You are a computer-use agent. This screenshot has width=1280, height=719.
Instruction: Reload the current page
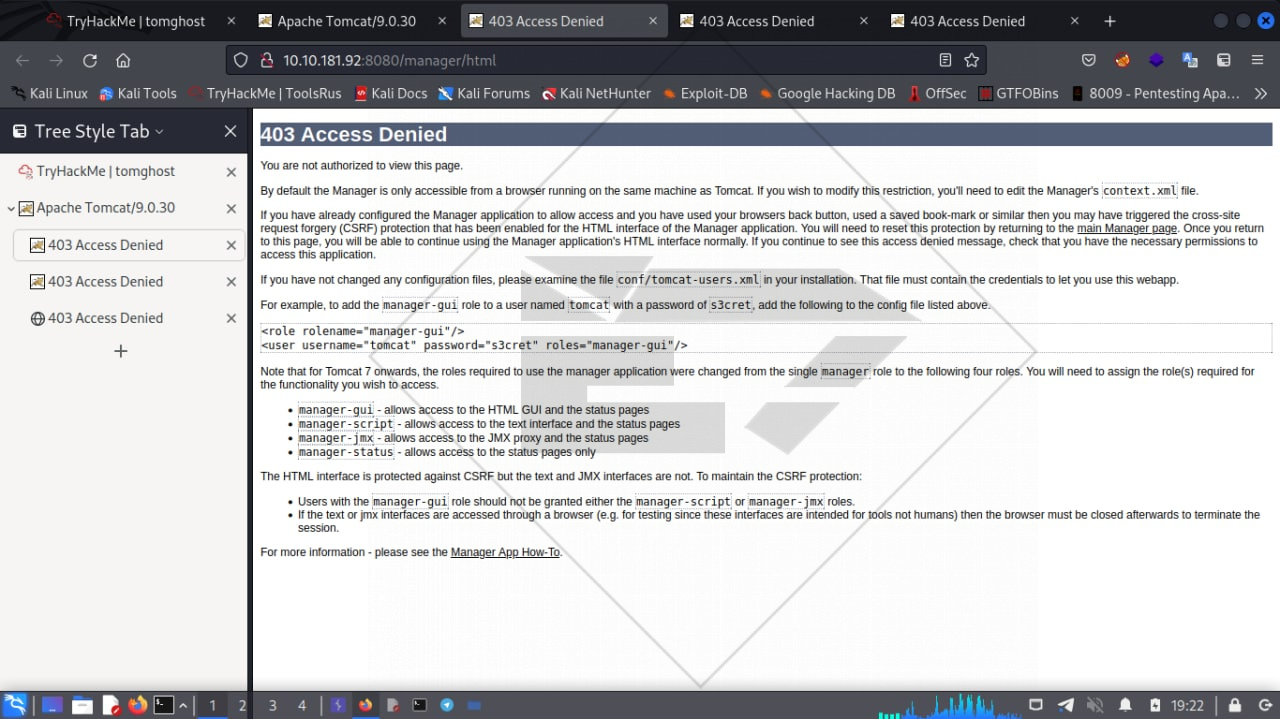point(90,60)
